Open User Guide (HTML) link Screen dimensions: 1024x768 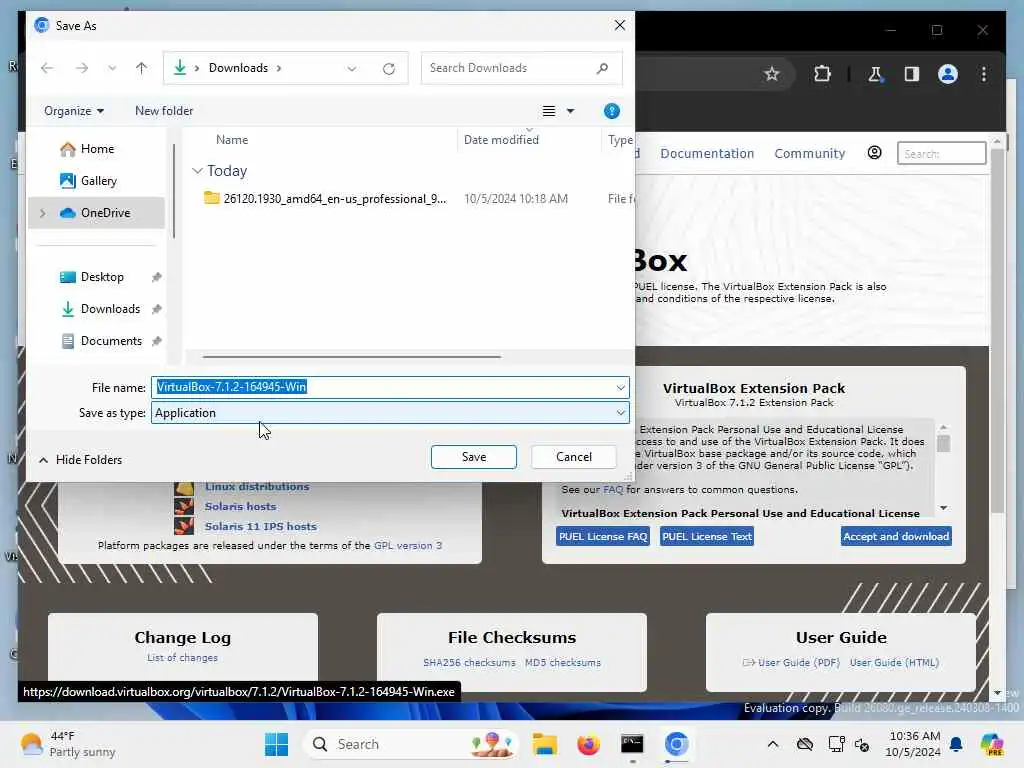coord(893,663)
